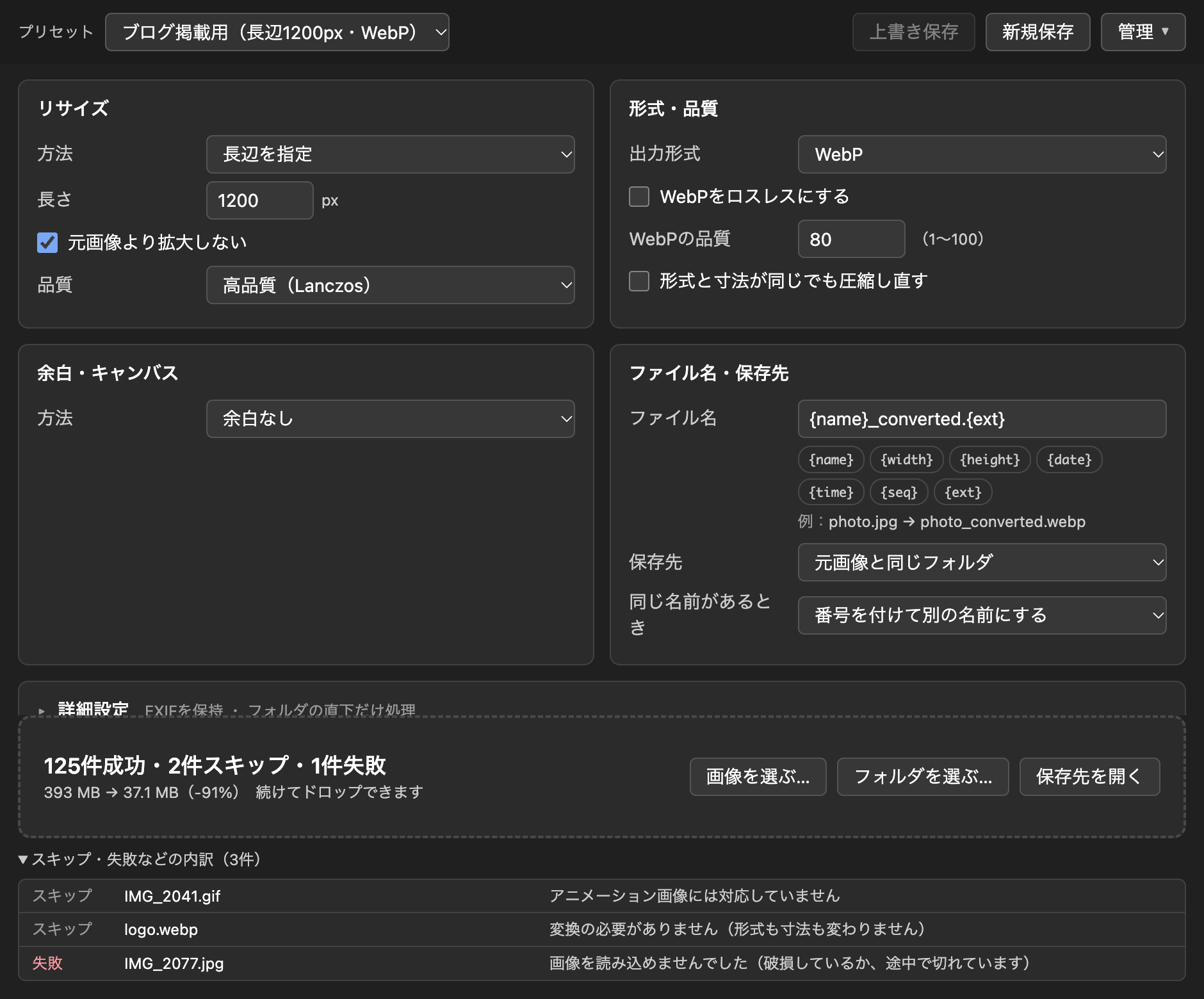This screenshot has width=1204, height=999.
Task: Toggle 元画像より拡大しない checkbox
Action: point(47,243)
